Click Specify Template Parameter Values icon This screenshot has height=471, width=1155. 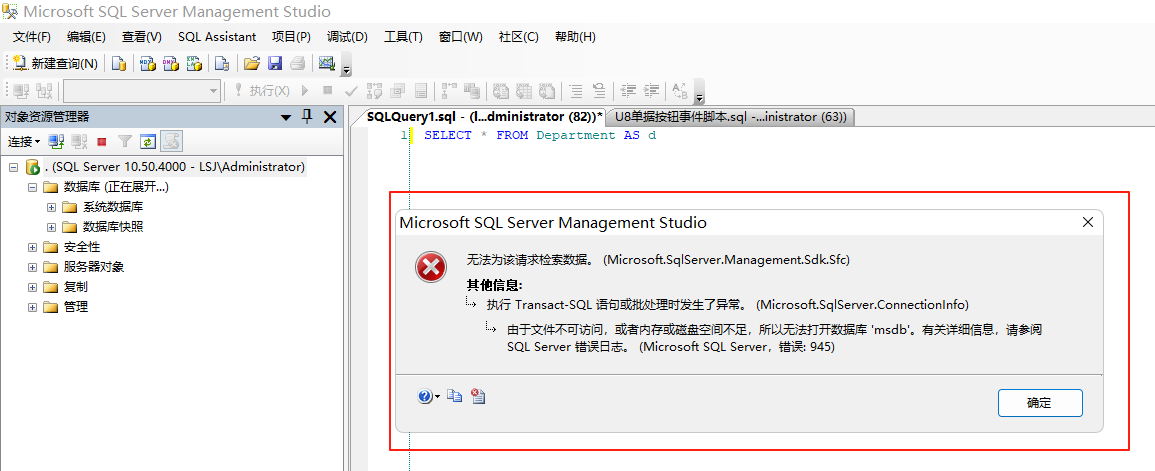point(680,91)
